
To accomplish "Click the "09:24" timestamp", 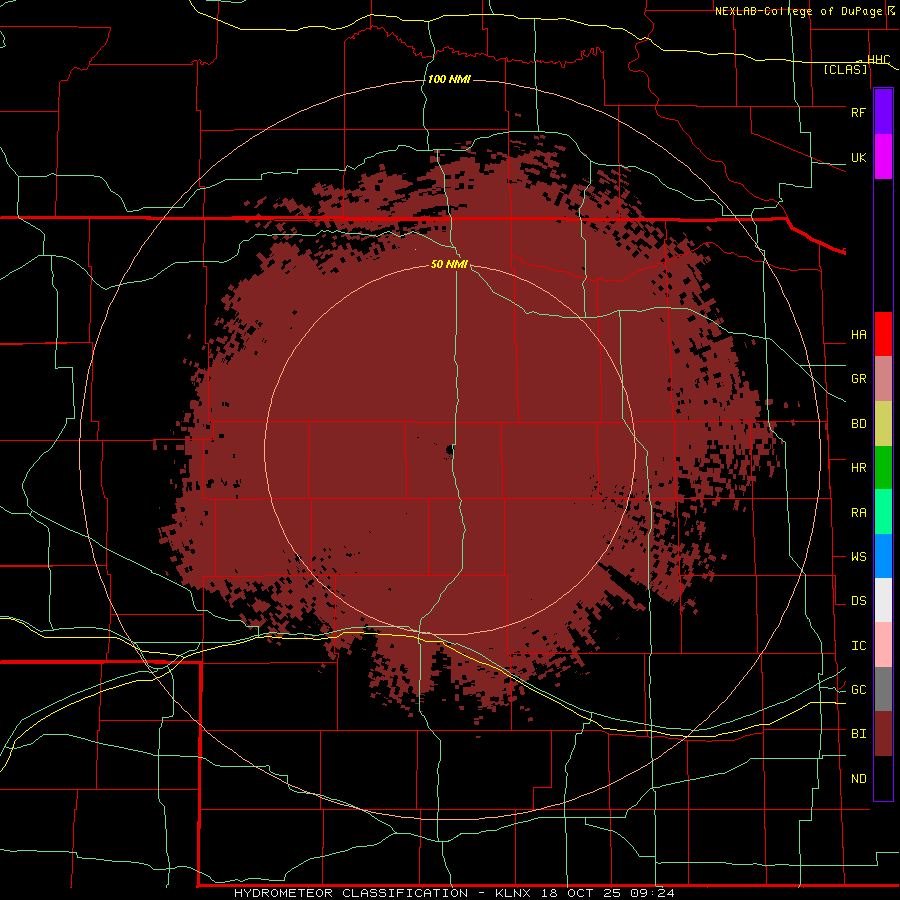I will [654, 893].
